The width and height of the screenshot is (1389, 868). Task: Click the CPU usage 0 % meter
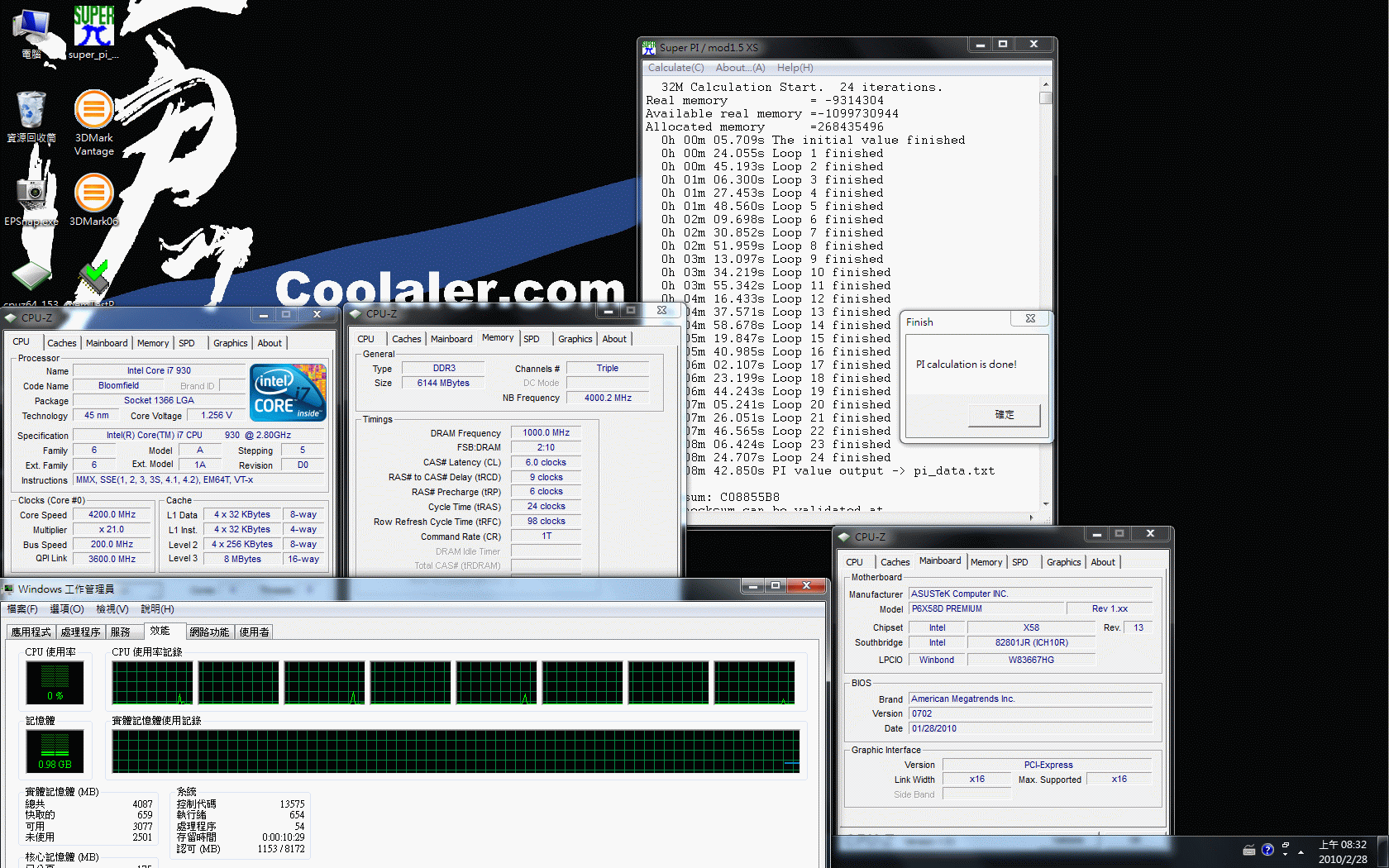point(55,682)
